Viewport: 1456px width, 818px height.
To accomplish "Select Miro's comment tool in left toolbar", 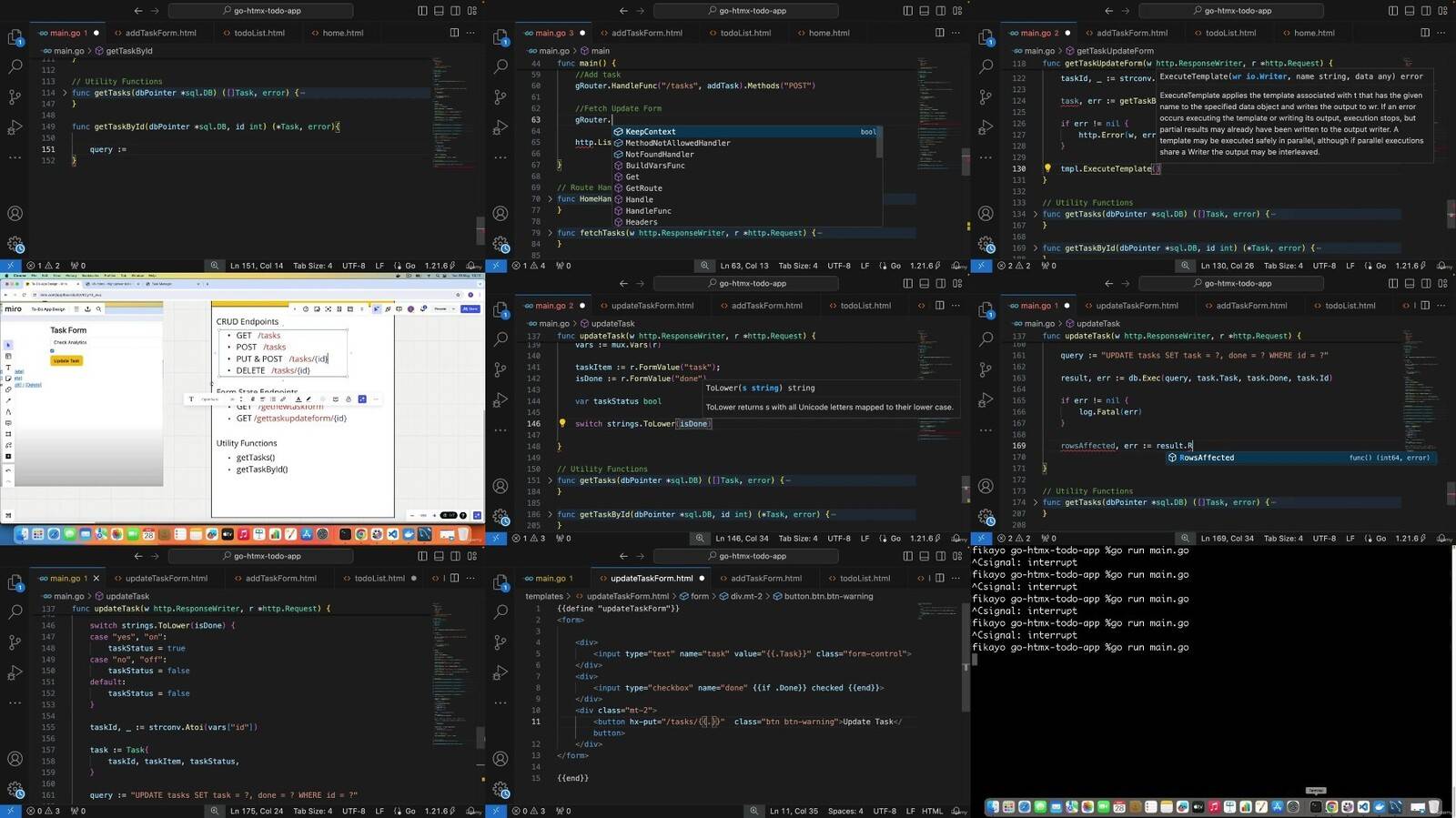I will tap(8, 423).
